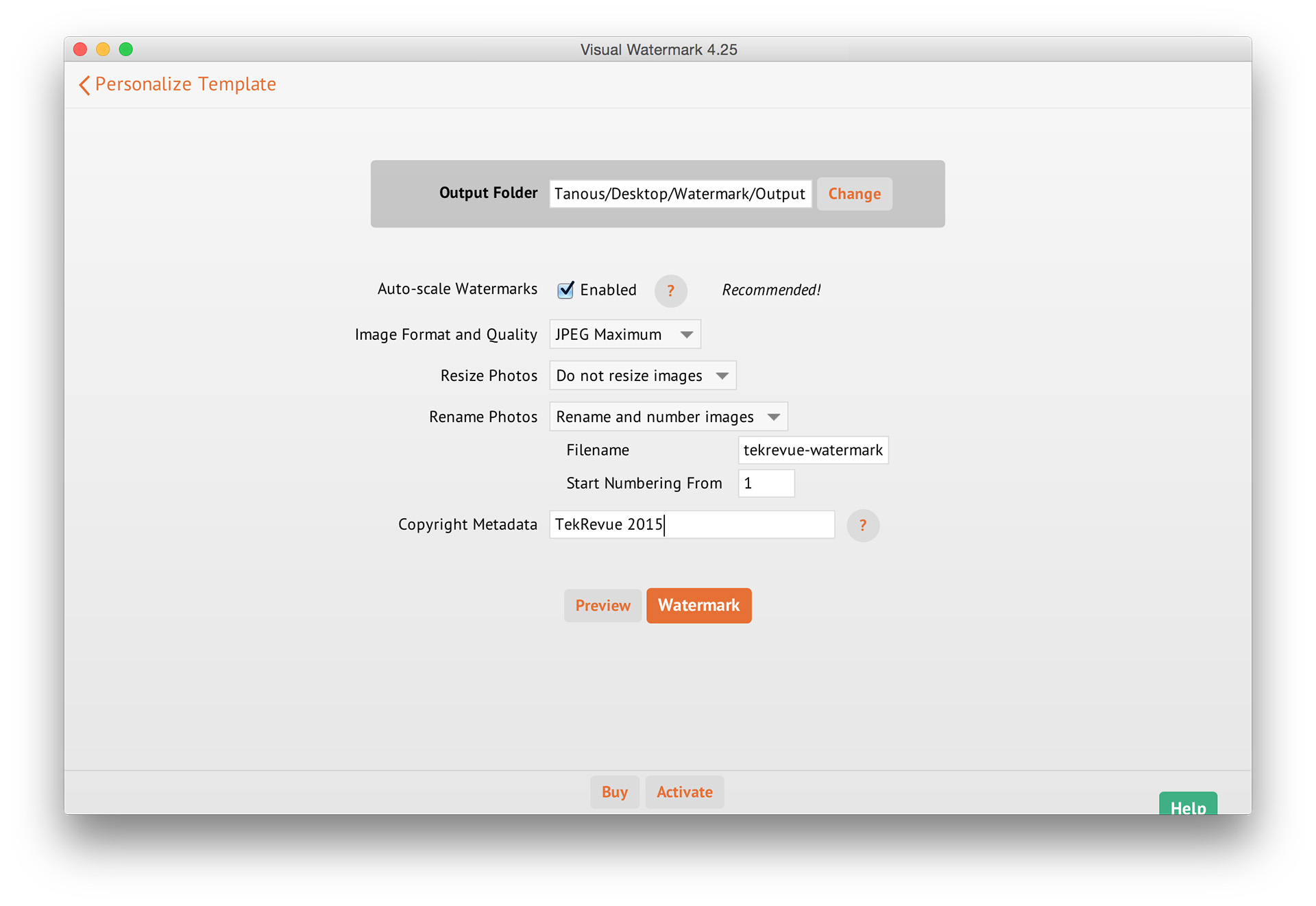Image resolution: width=1316 pixels, height=906 pixels.
Task: Open the Resize Photos dropdown
Action: [x=643, y=376]
